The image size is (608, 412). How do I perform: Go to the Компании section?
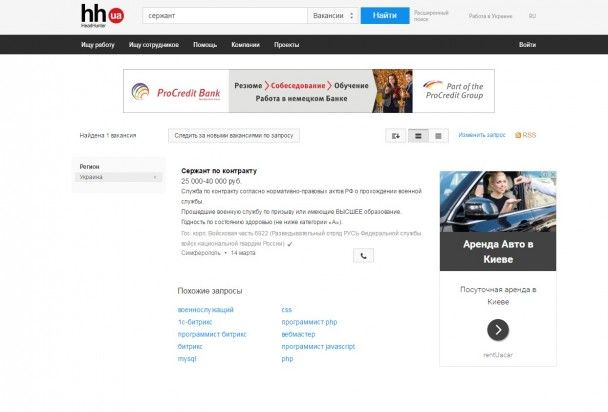point(245,45)
